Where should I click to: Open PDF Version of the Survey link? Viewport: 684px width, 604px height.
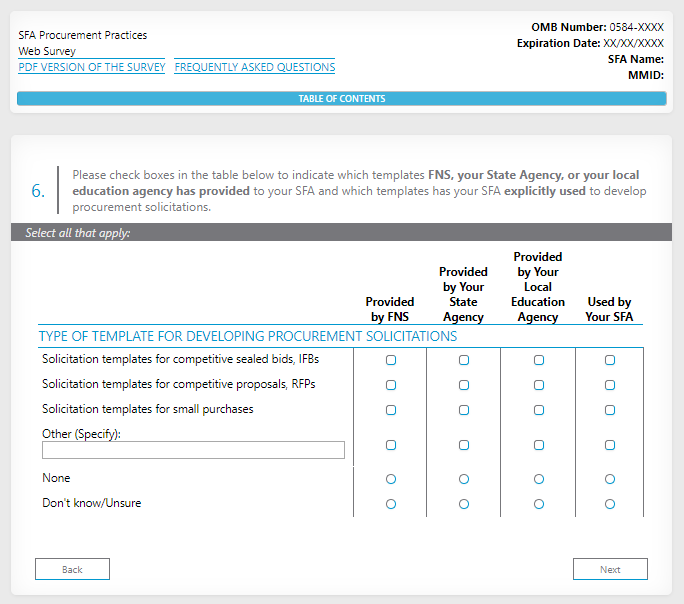91,67
